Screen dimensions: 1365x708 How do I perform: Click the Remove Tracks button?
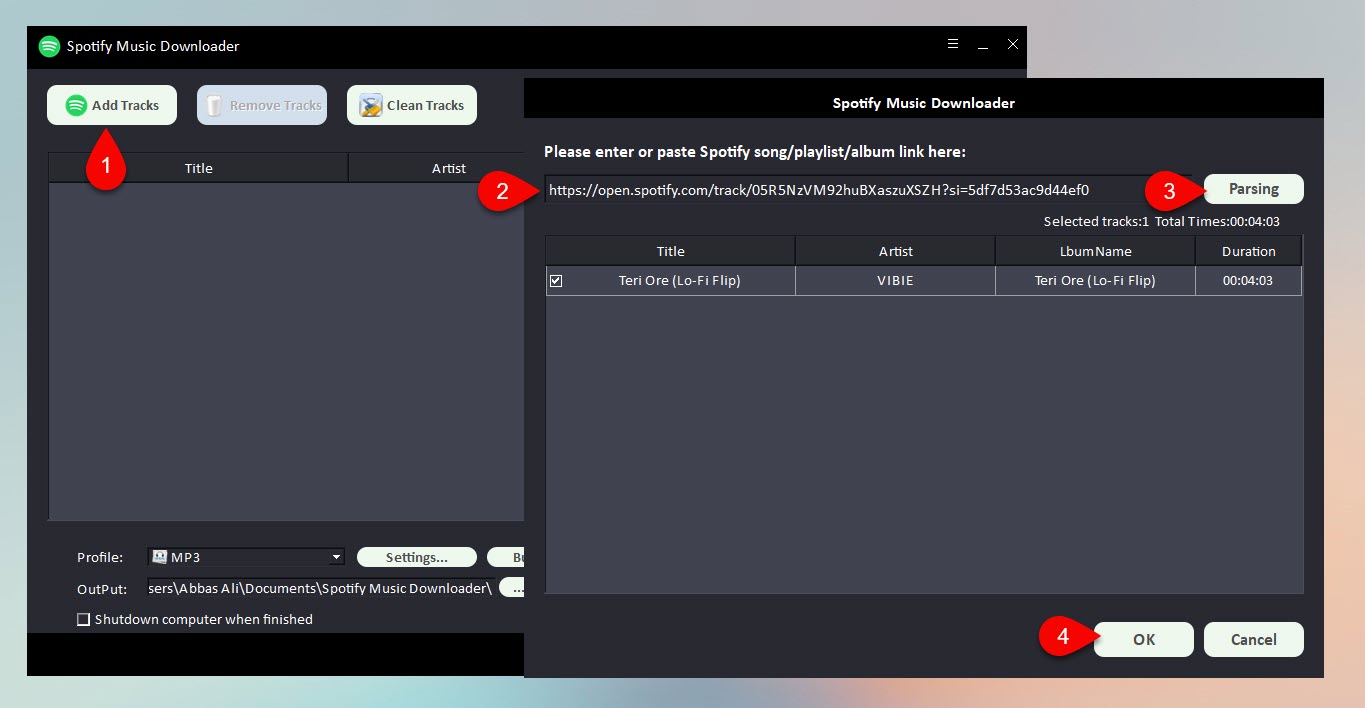[x=262, y=105]
